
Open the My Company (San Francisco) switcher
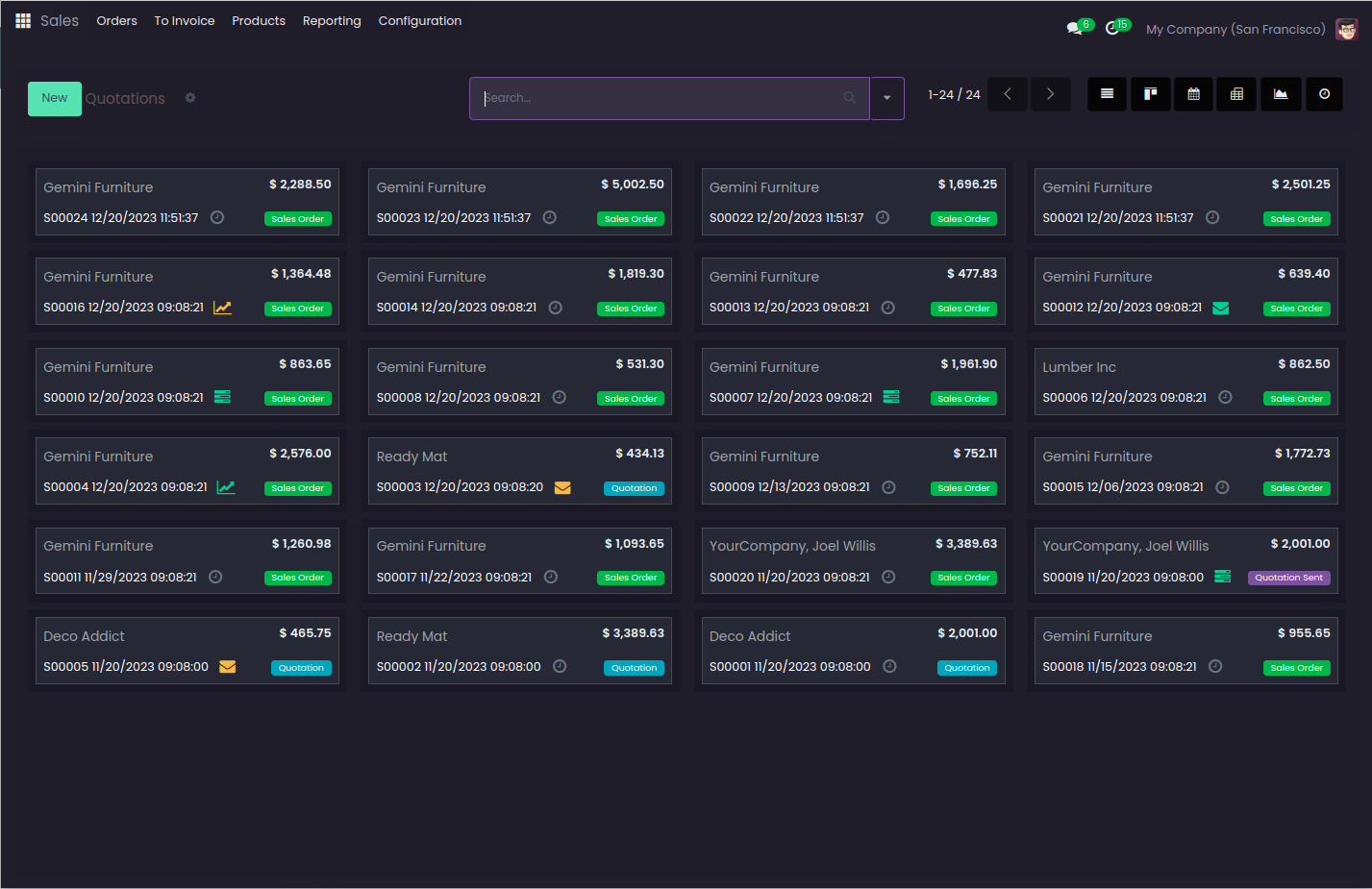(1235, 29)
